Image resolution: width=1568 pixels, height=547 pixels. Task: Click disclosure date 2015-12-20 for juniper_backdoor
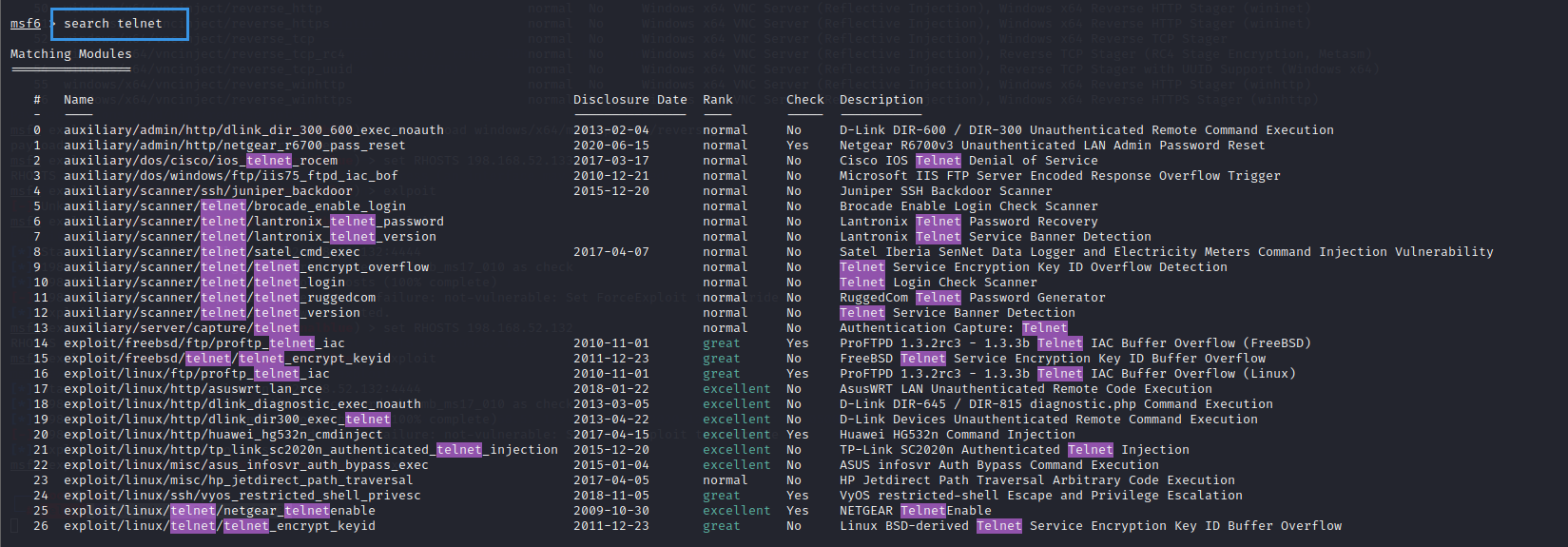pos(611,191)
